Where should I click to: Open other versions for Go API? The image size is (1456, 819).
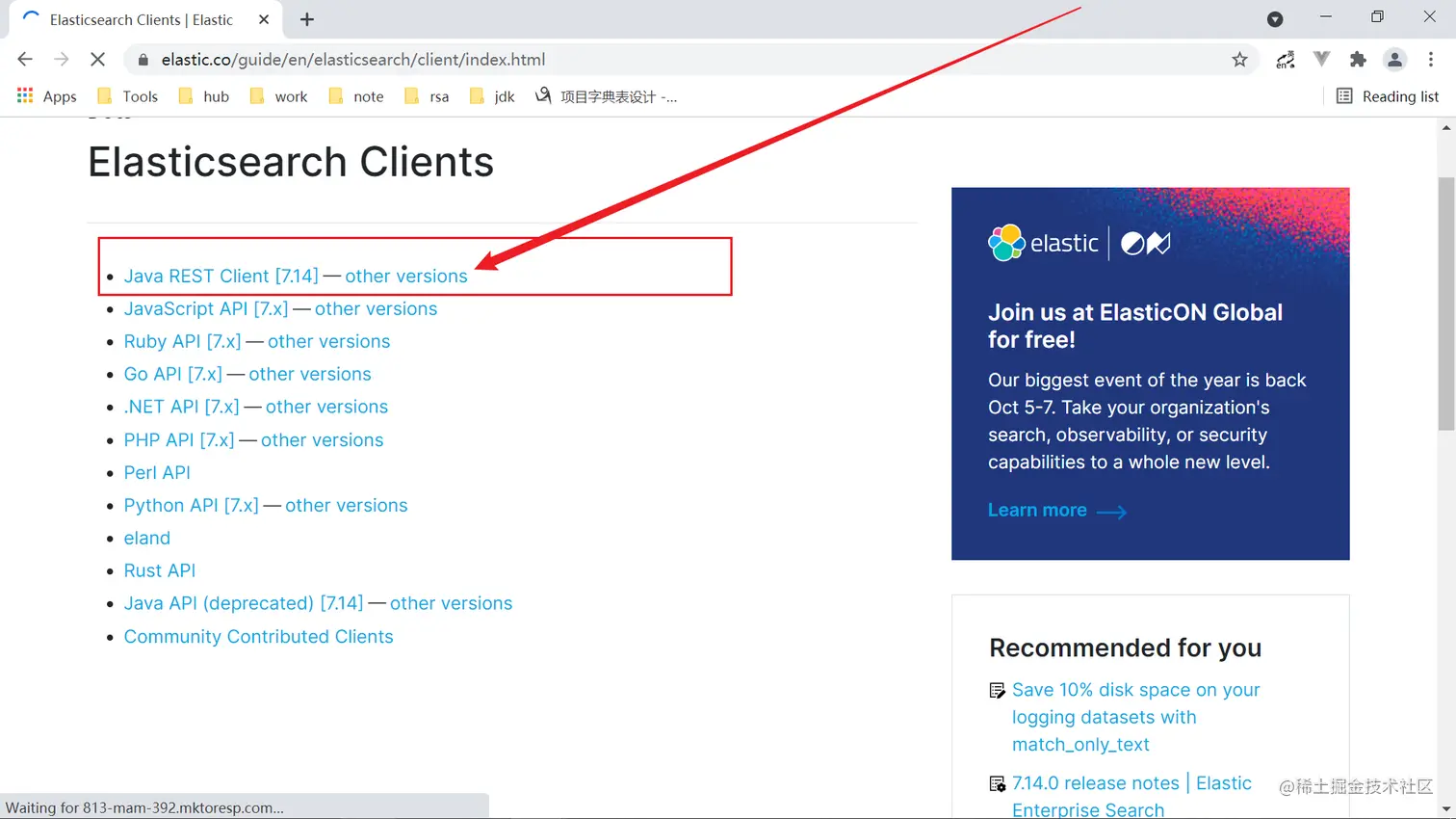(310, 374)
